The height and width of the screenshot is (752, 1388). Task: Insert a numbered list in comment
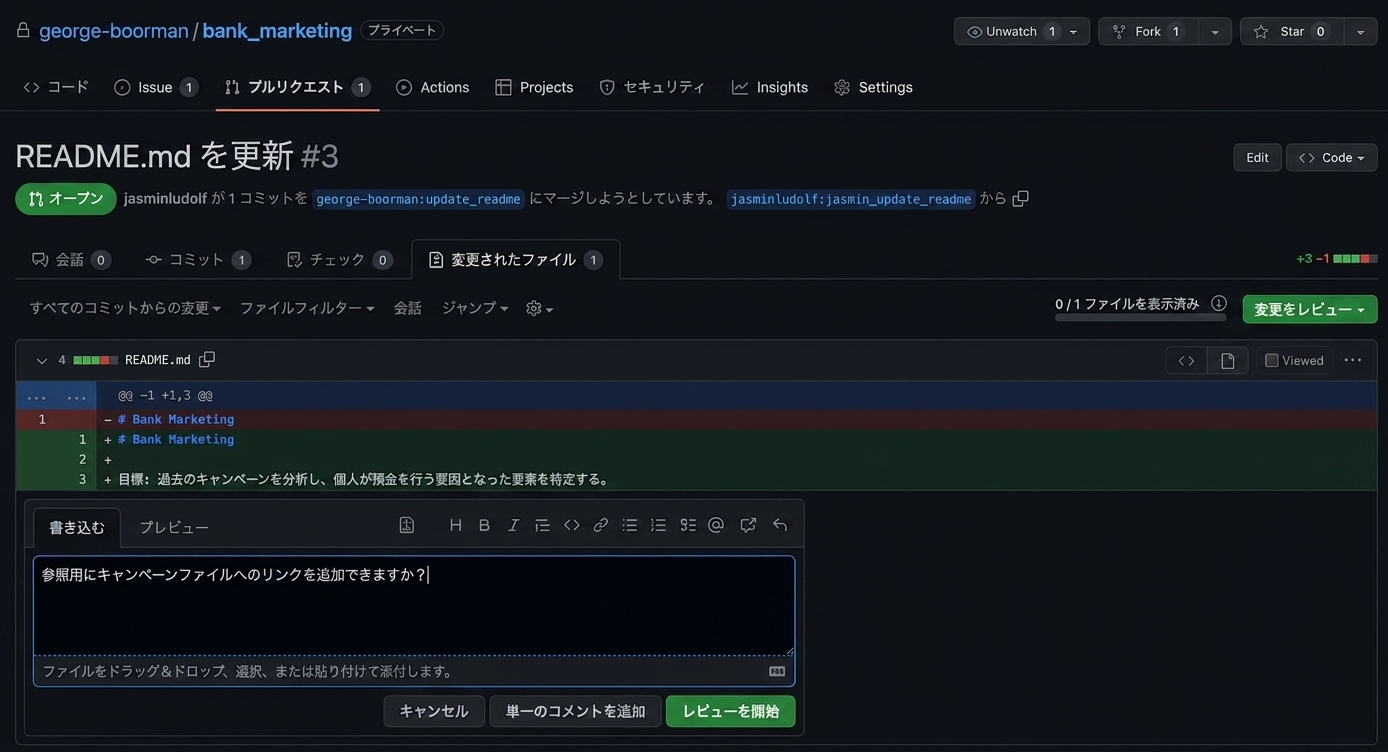pyautogui.click(x=658, y=525)
